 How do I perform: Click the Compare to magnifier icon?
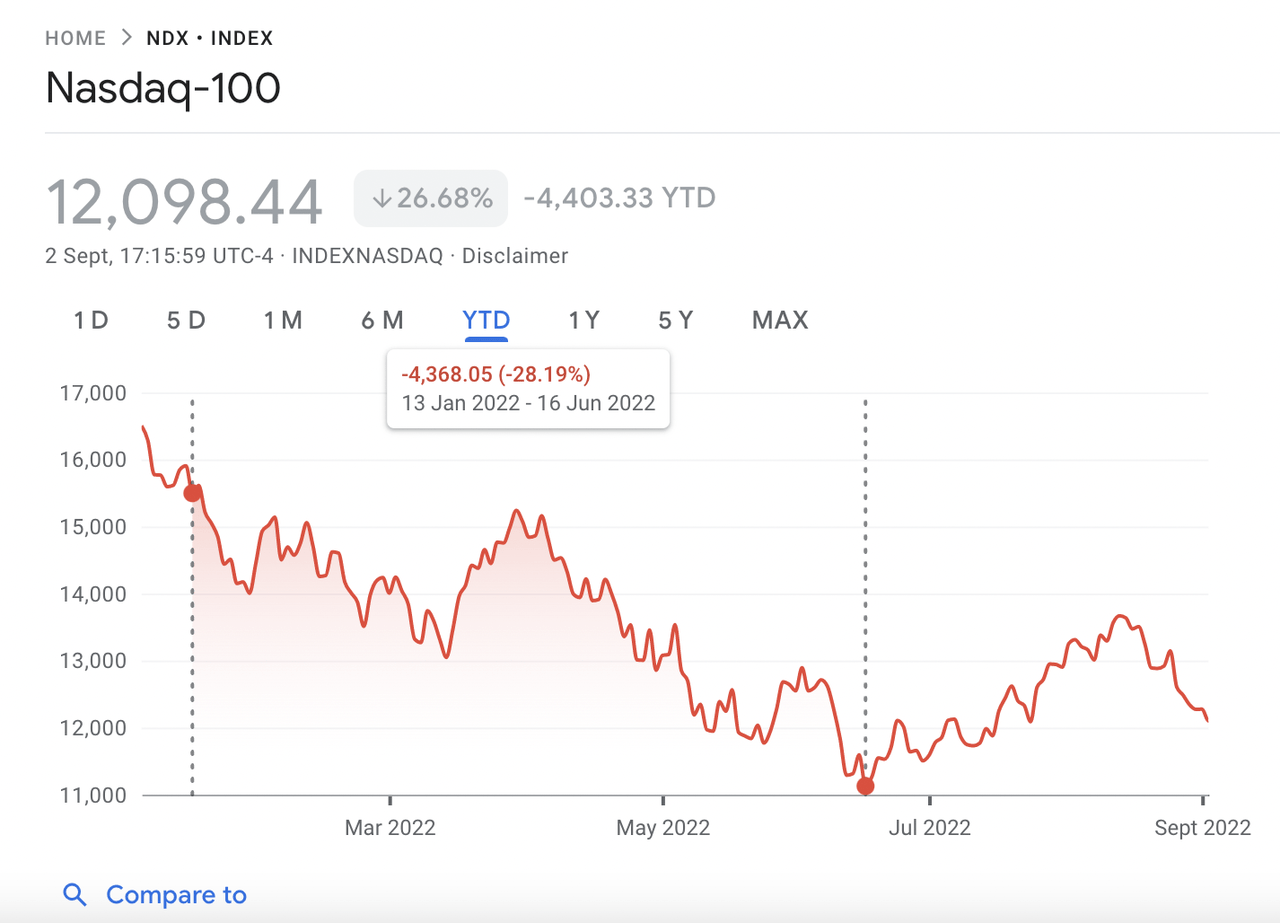coord(75,895)
